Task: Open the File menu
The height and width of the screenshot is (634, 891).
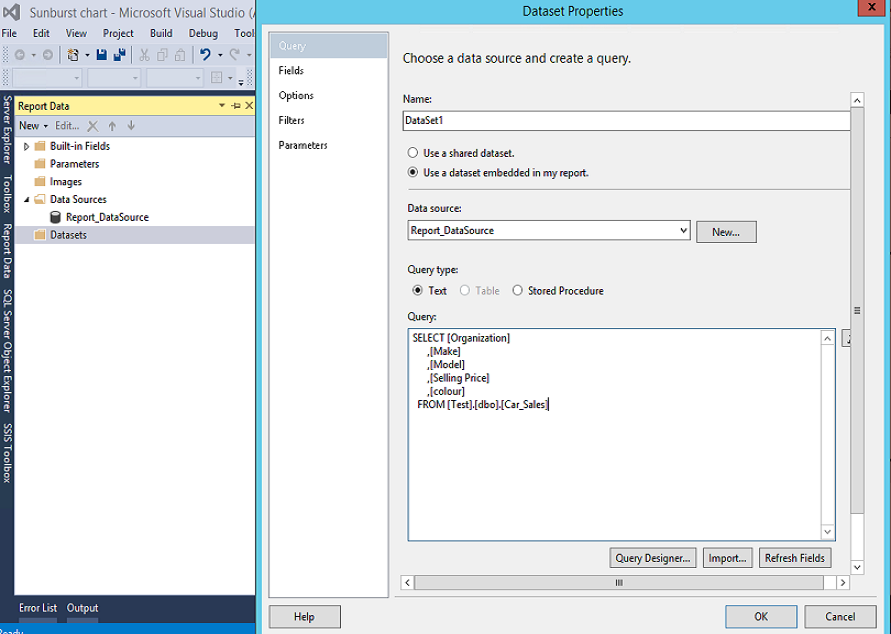Action: (x=9, y=33)
